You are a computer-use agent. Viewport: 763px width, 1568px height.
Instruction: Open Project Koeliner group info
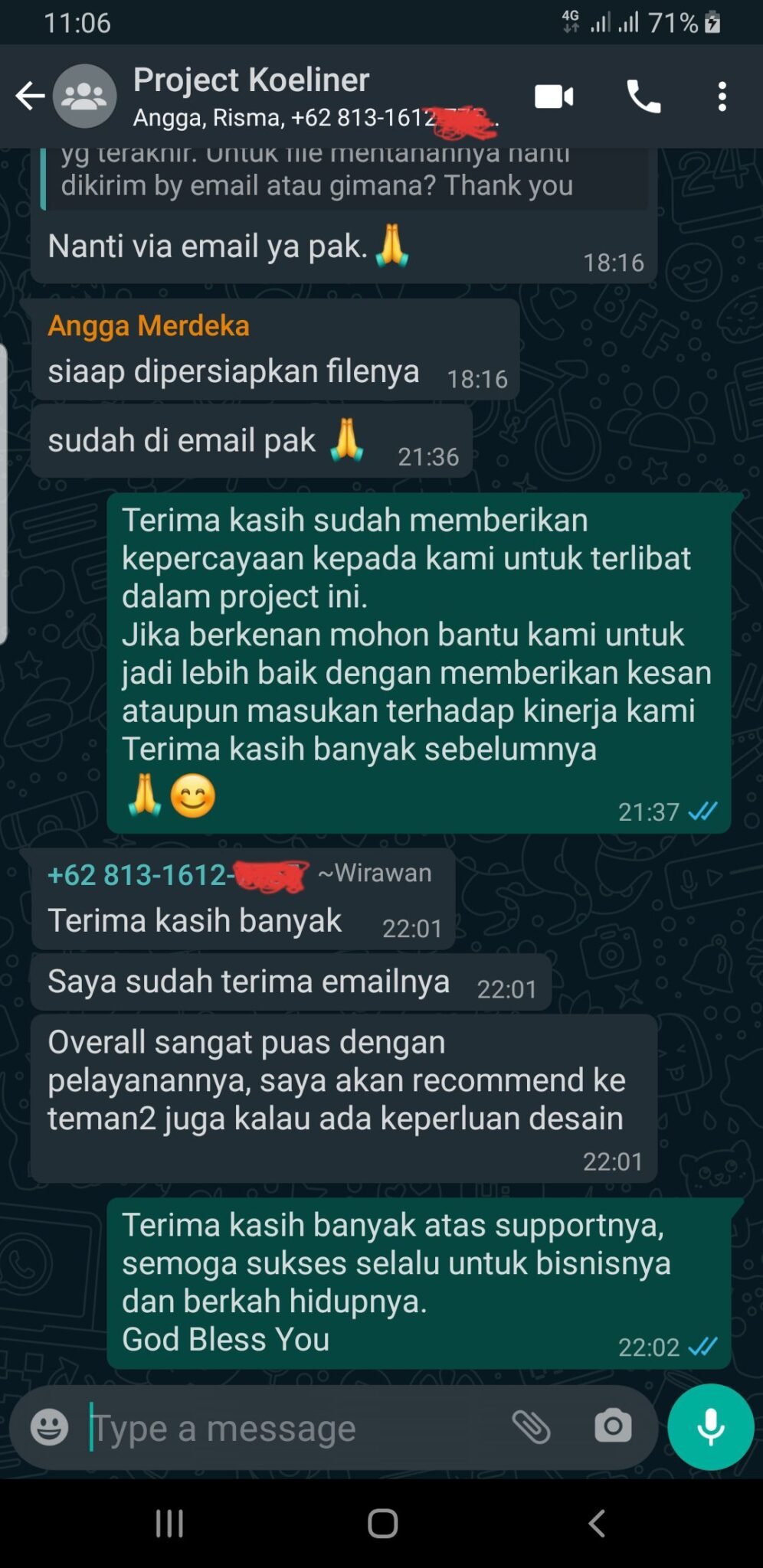click(x=251, y=80)
